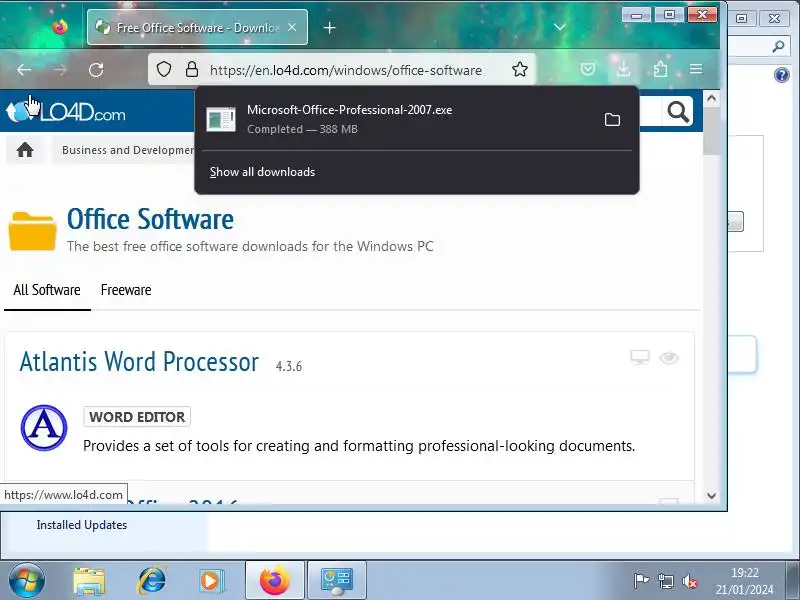Click the URL address bar
The width and height of the screenshot is (800, 600).
click(x=346, y=70)
